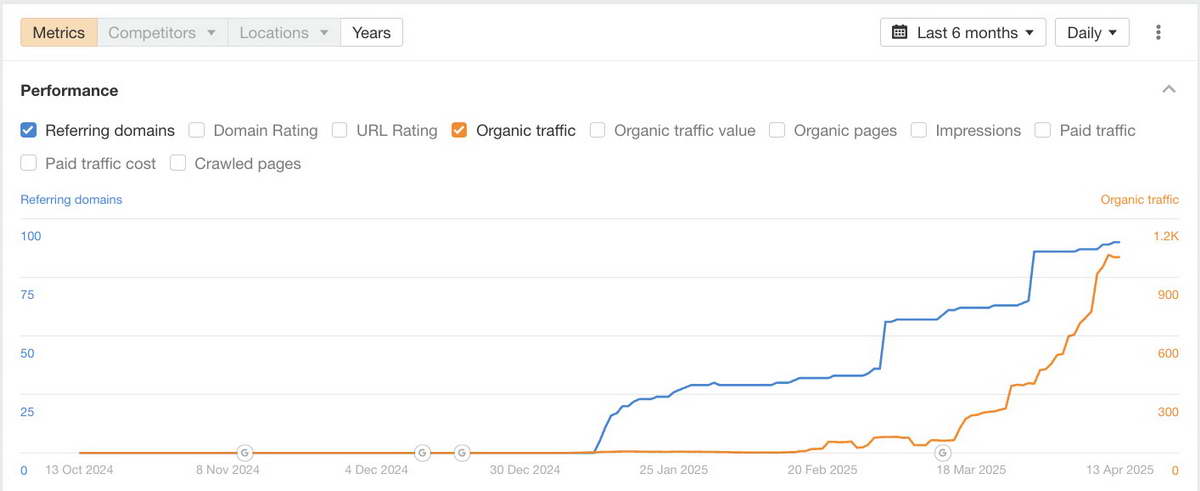The width and height of the screenshot is (1200, 491).
Task: Tick the Paid traffic cost checkbox
Action: tap(29, 163)
